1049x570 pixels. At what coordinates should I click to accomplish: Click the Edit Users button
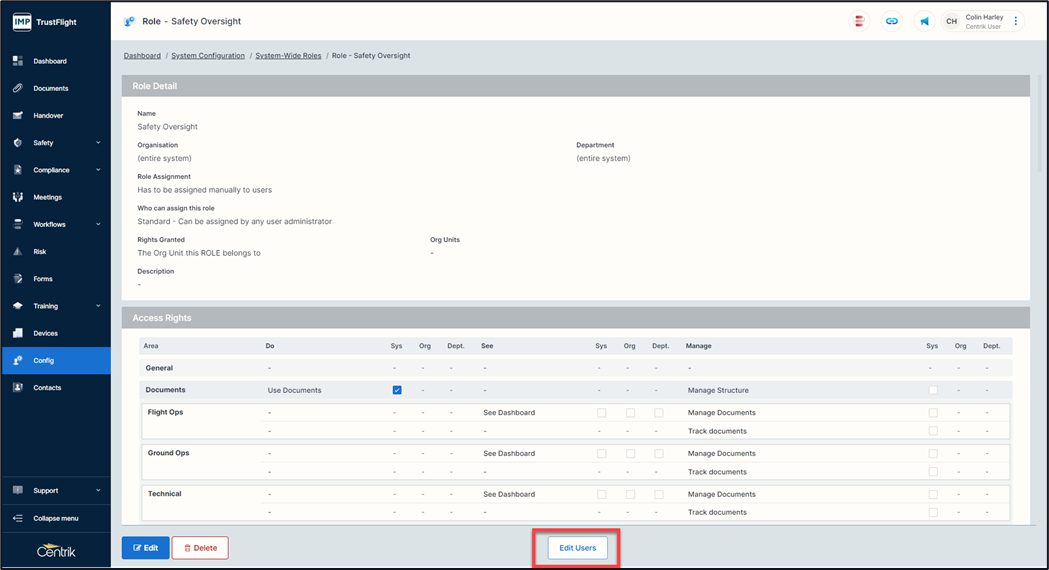(577, 548)
